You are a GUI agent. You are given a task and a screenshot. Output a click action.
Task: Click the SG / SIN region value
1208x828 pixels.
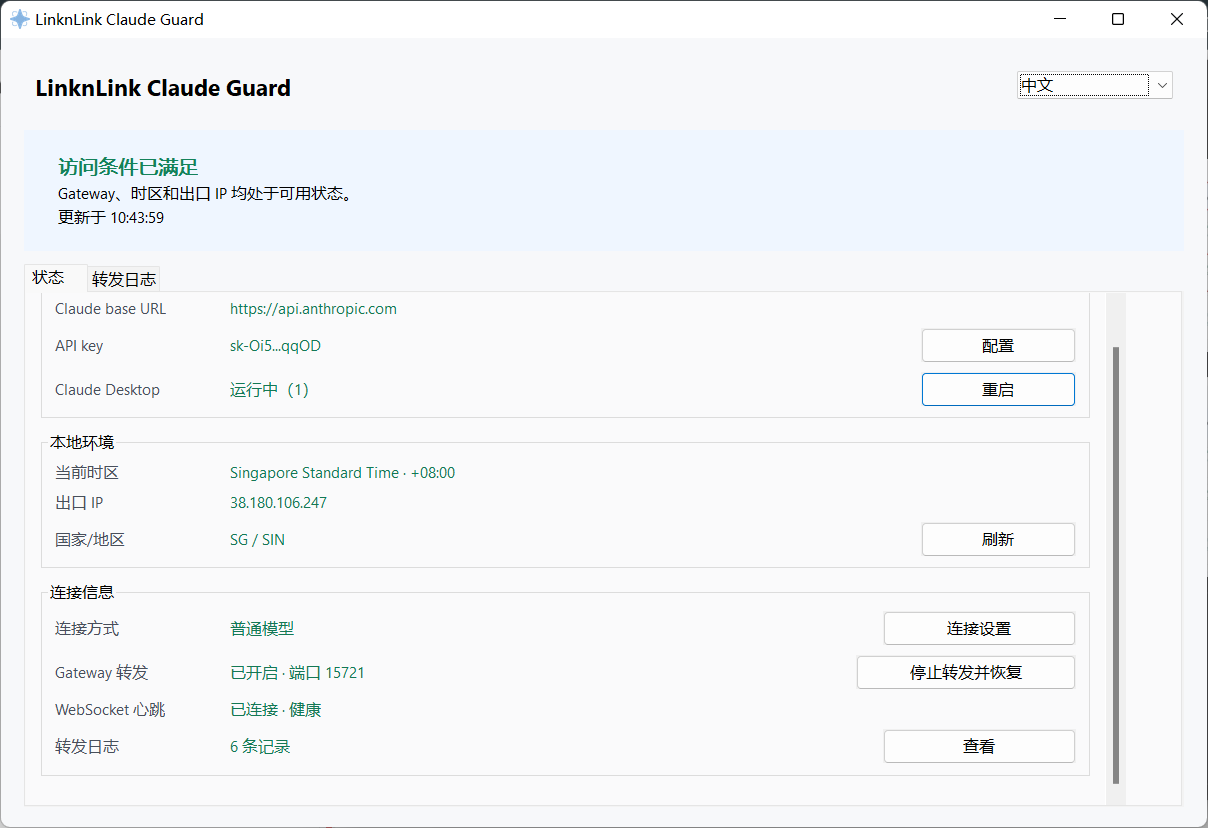coord(257,540)
